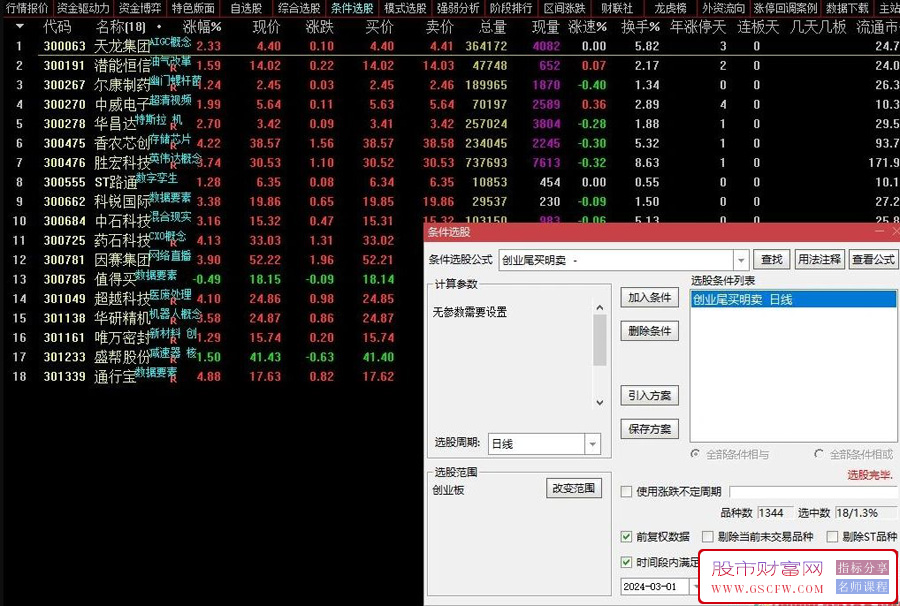Select the 特色版面 tab
This screenshot has width=900, height=606.
coord(193,8)
